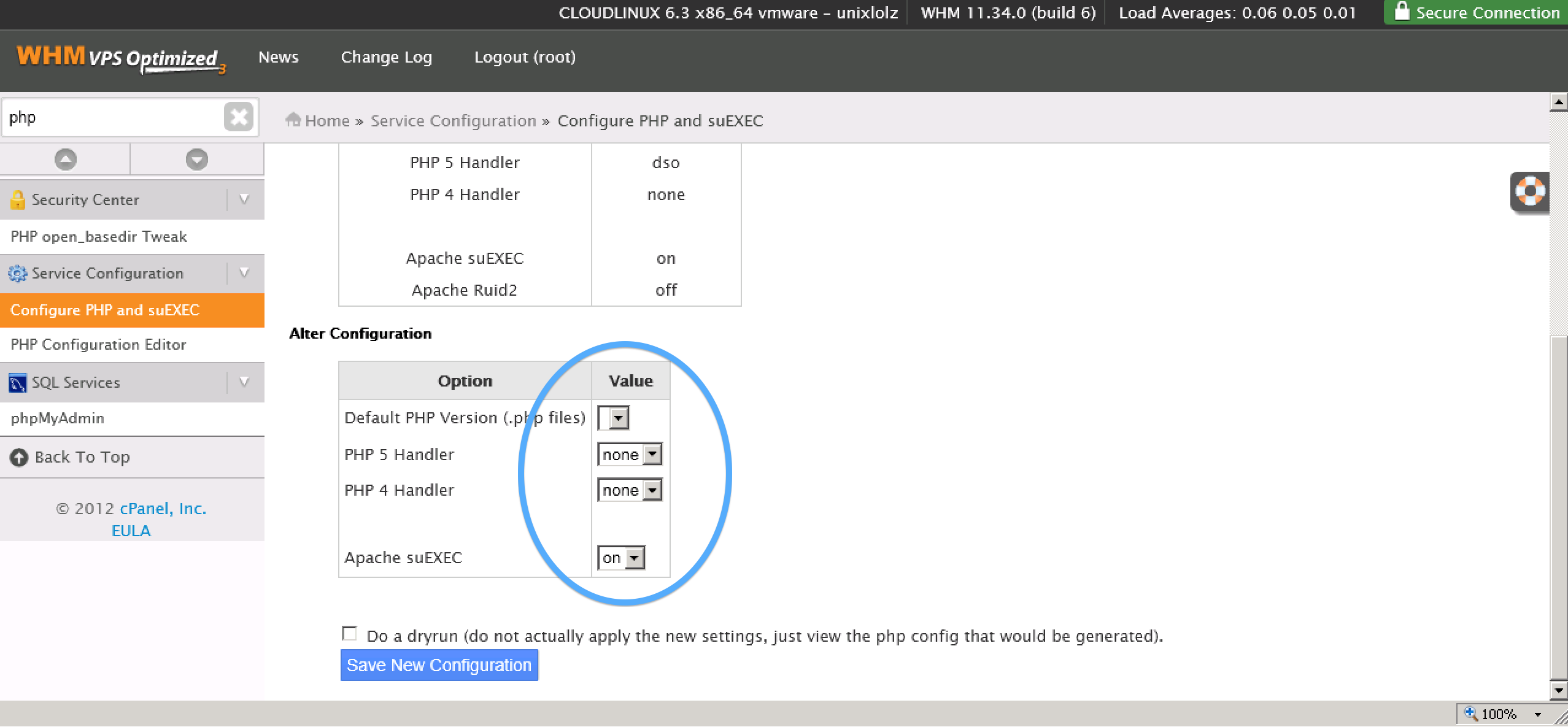Clear the php search box
This screenshot has height=727, width=1568.
point(239,117)
